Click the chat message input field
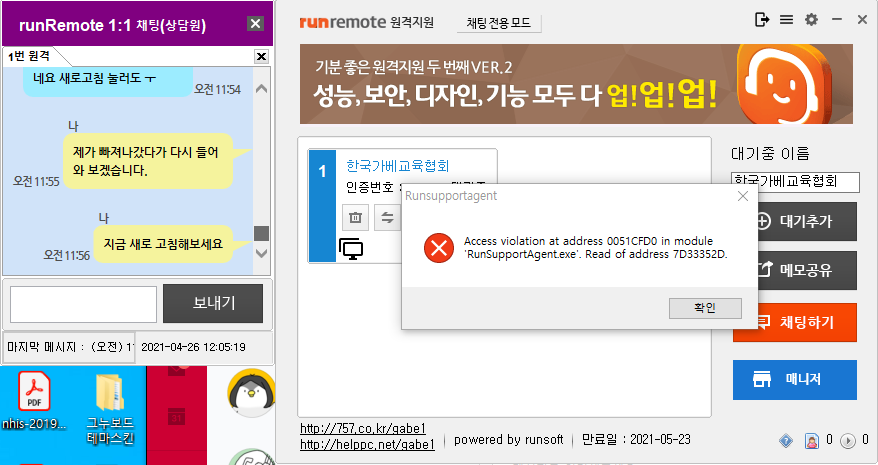 click(83, 304)
